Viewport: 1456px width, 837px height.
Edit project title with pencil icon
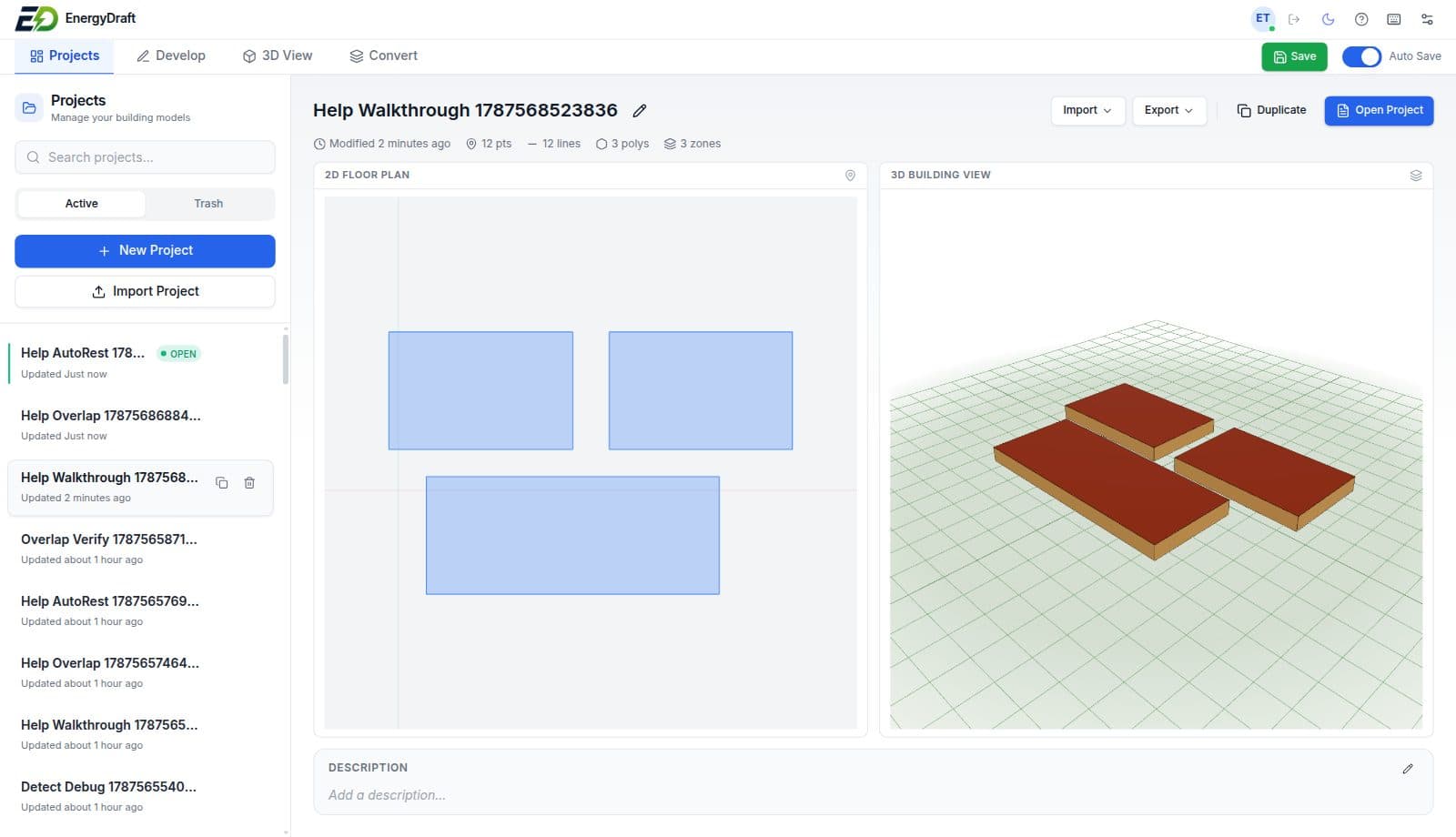click(x=640, y=111)
